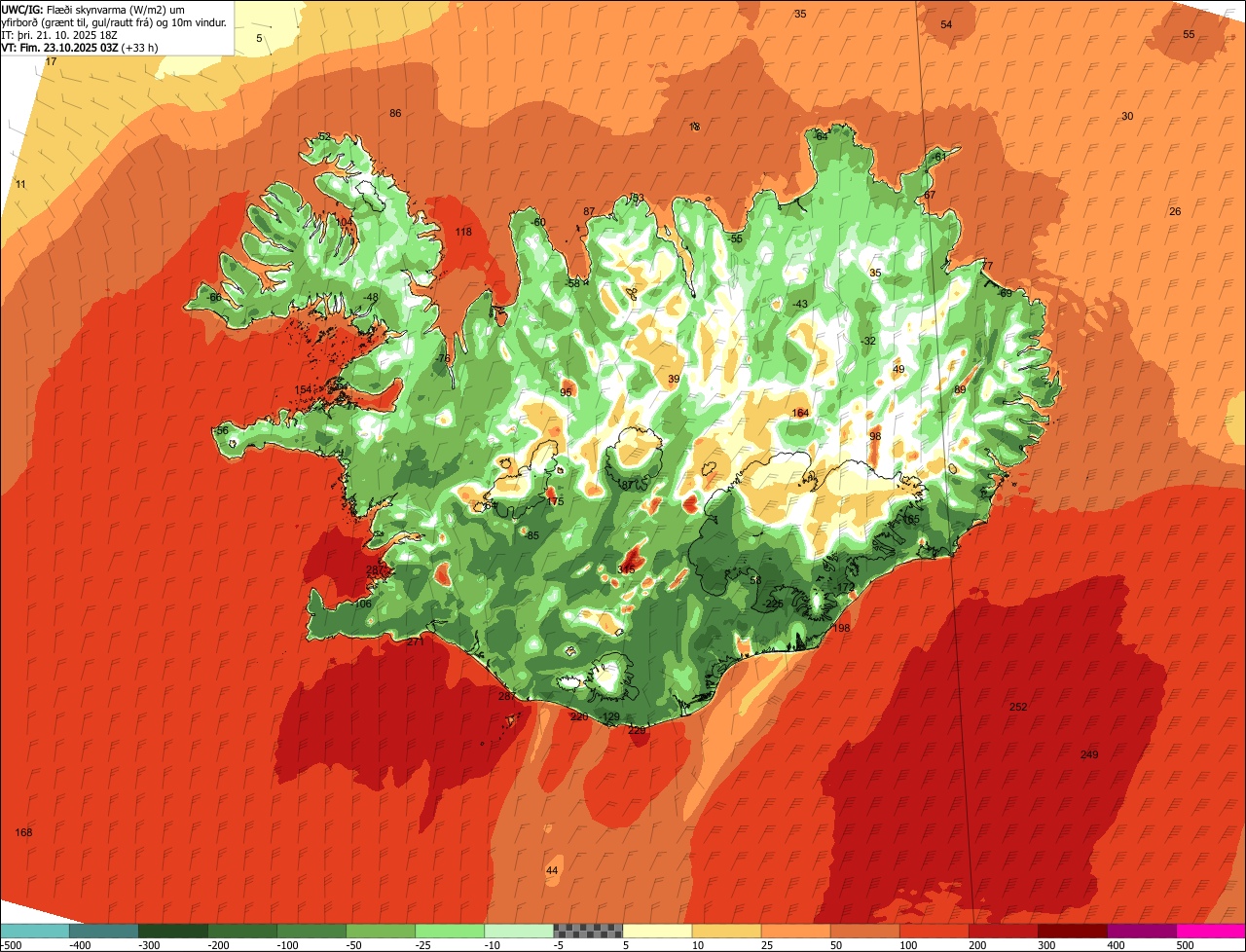Click the pale yellow legend swatch right of 5
The width and height of the screenshot is (1246, 952).
657,931
